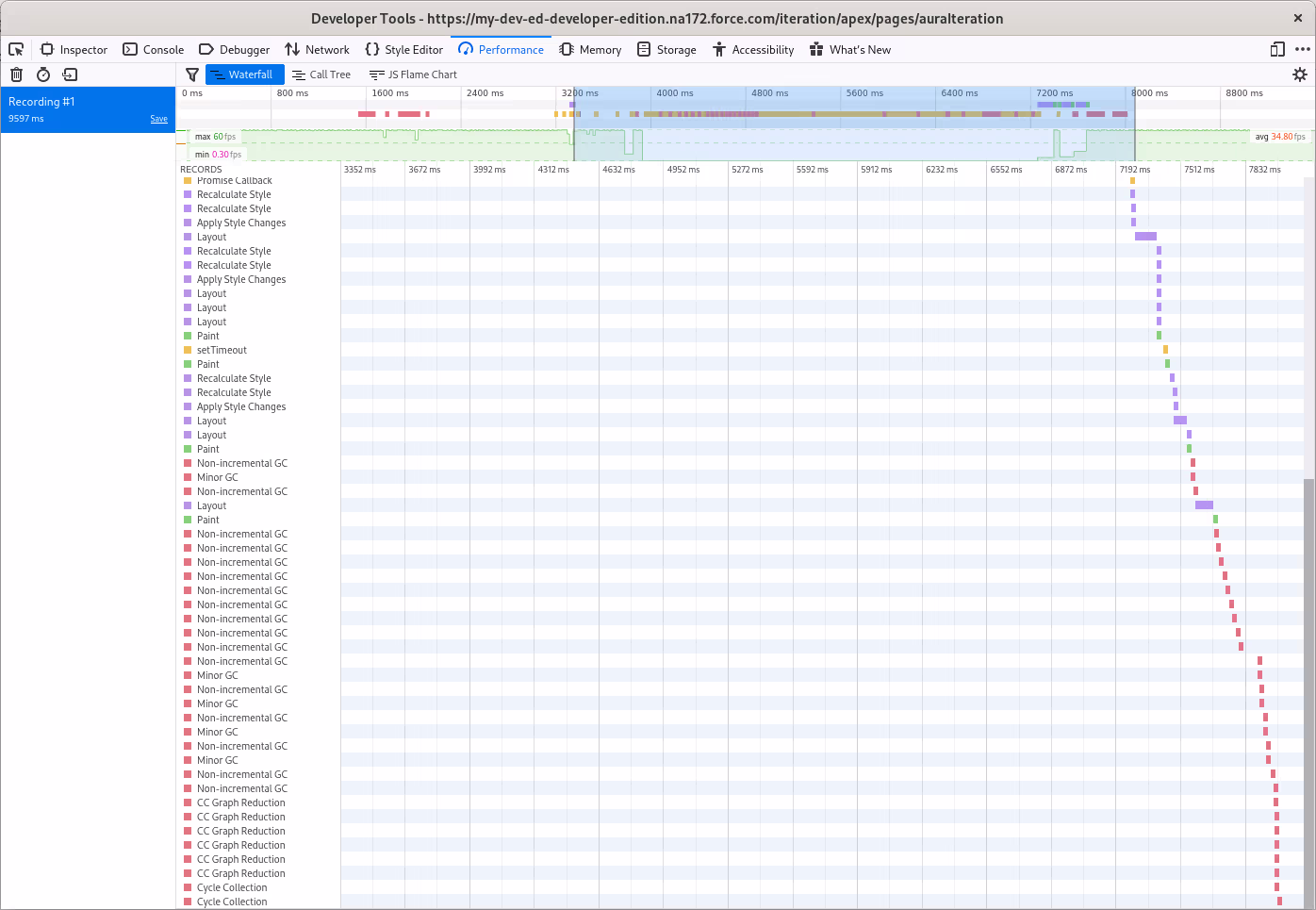The height and width of the screenshot is (910, 1316).
Task: Switch to the Network tab
Action: pos(317,49)
